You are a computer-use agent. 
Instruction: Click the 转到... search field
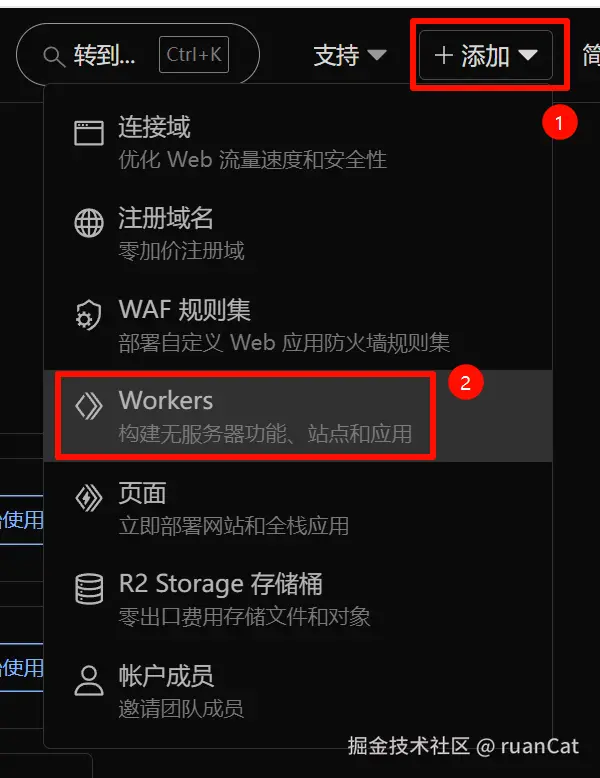[x=138, y=55]
